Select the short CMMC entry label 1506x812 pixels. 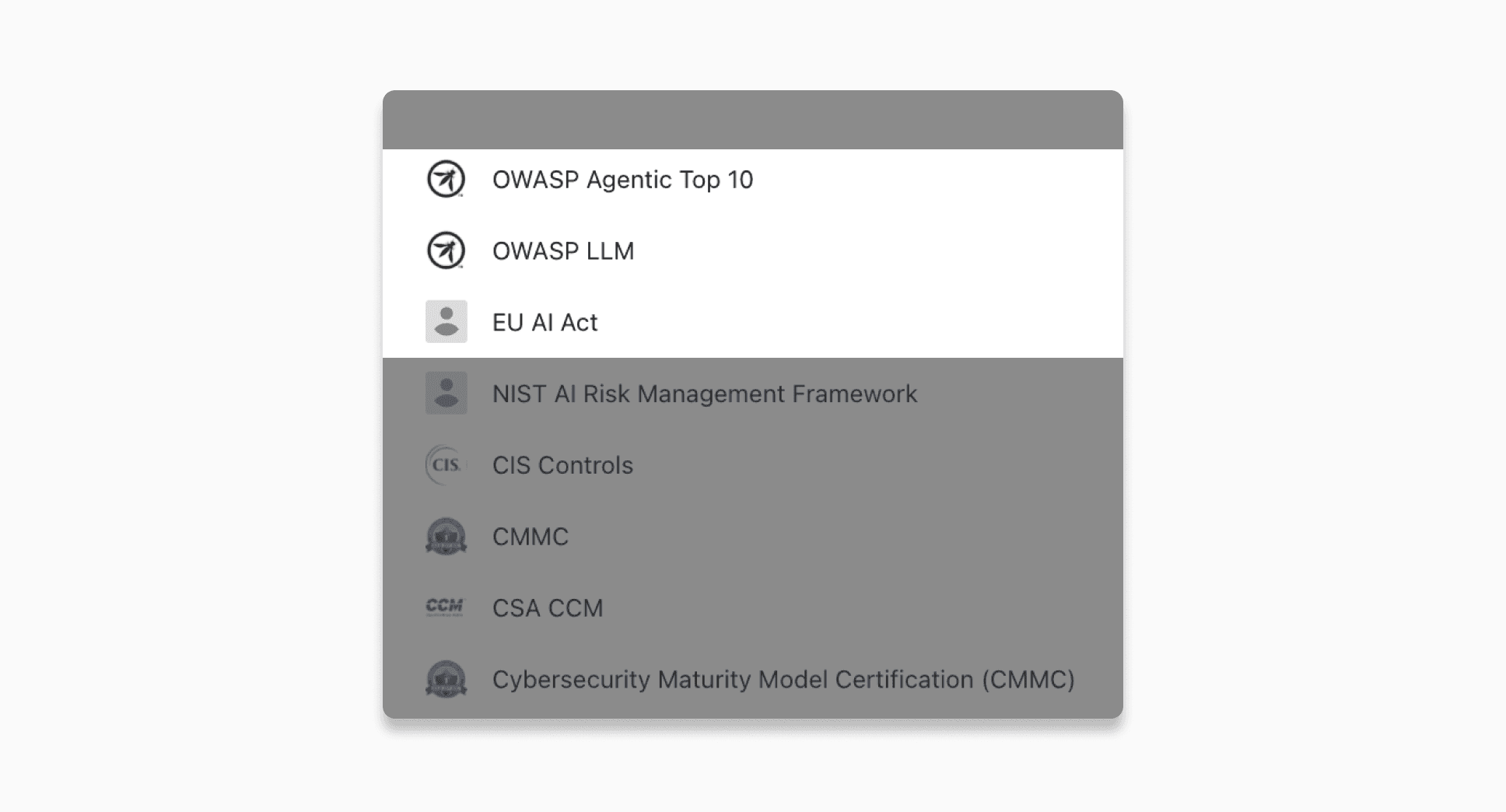[531, 537]
